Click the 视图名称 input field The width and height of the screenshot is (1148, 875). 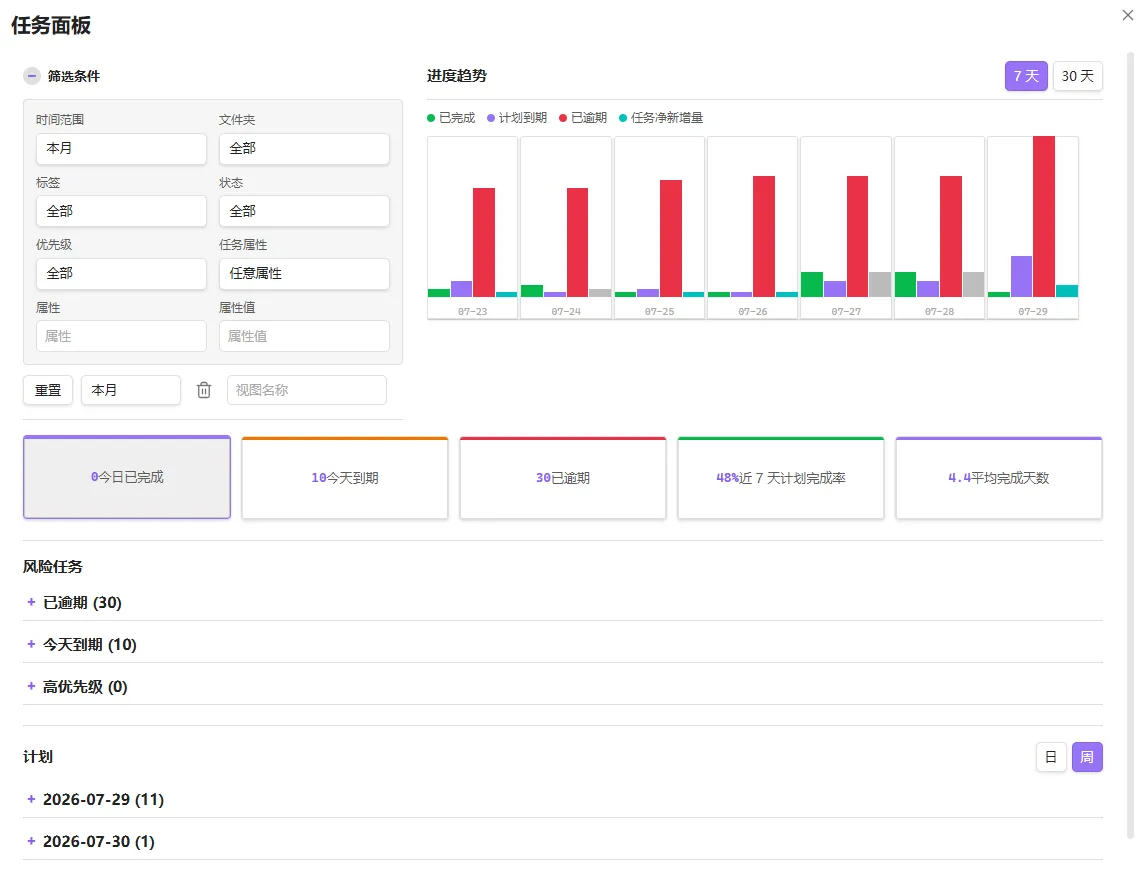point(307,390)
